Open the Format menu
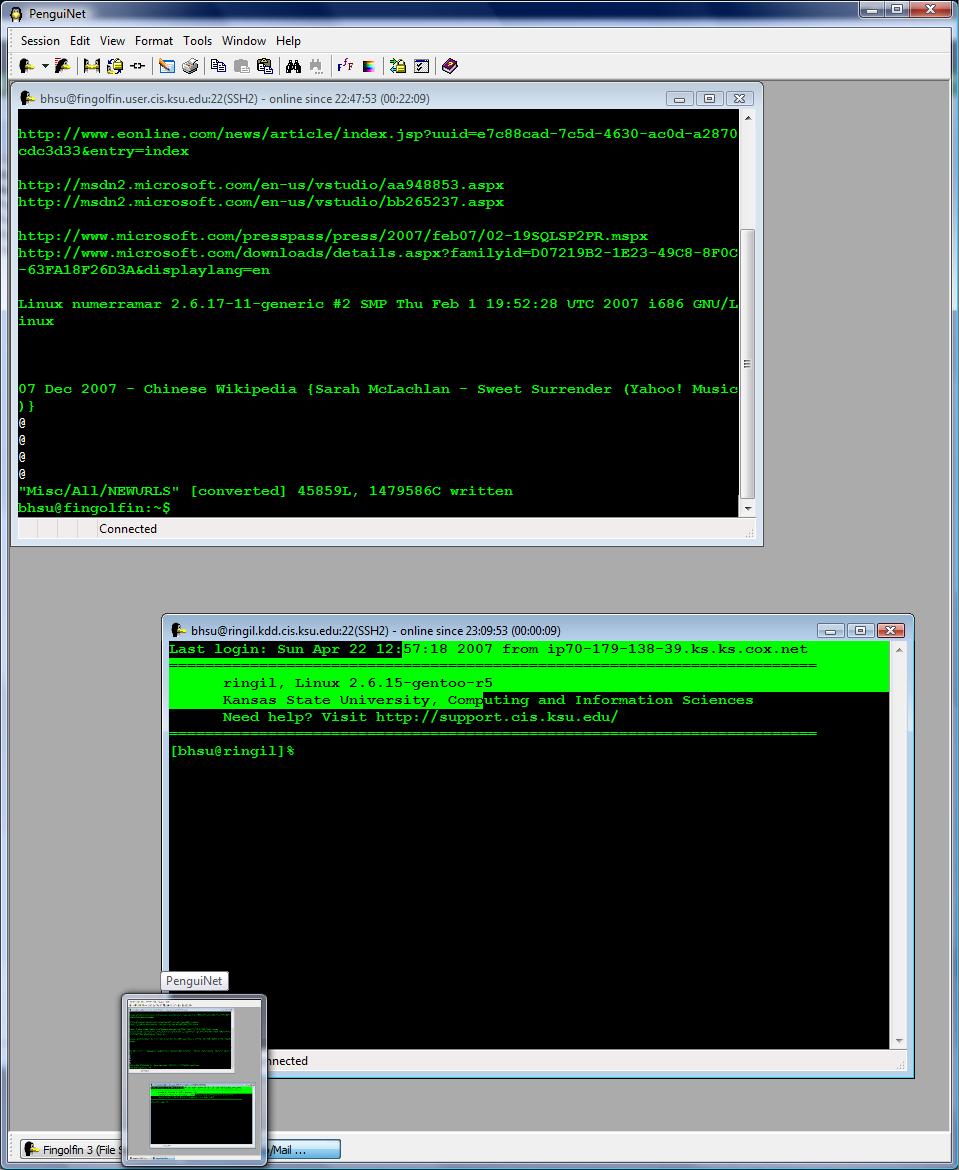The width and height of the screenshot is (959, 1170). coord(154,41)
